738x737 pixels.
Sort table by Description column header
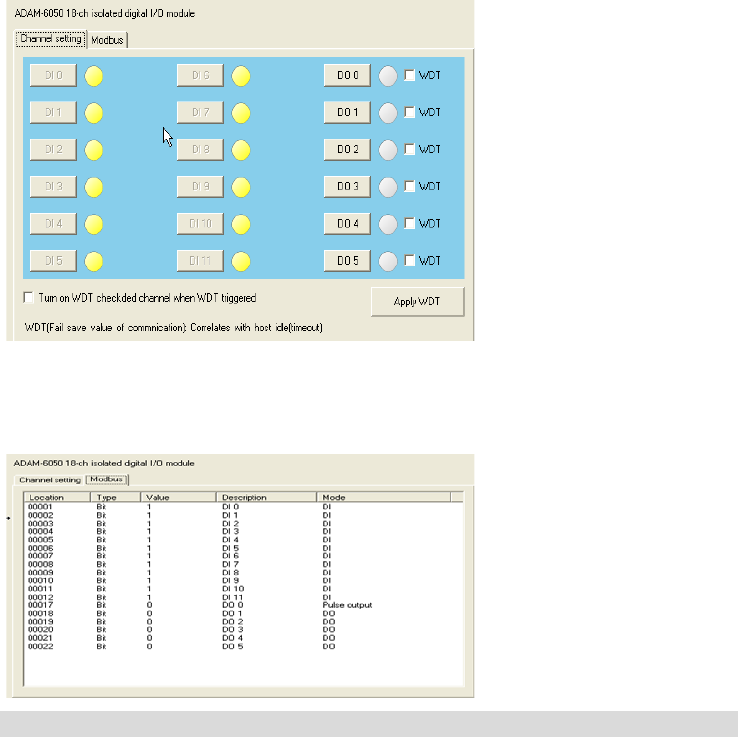click(266, 497)
